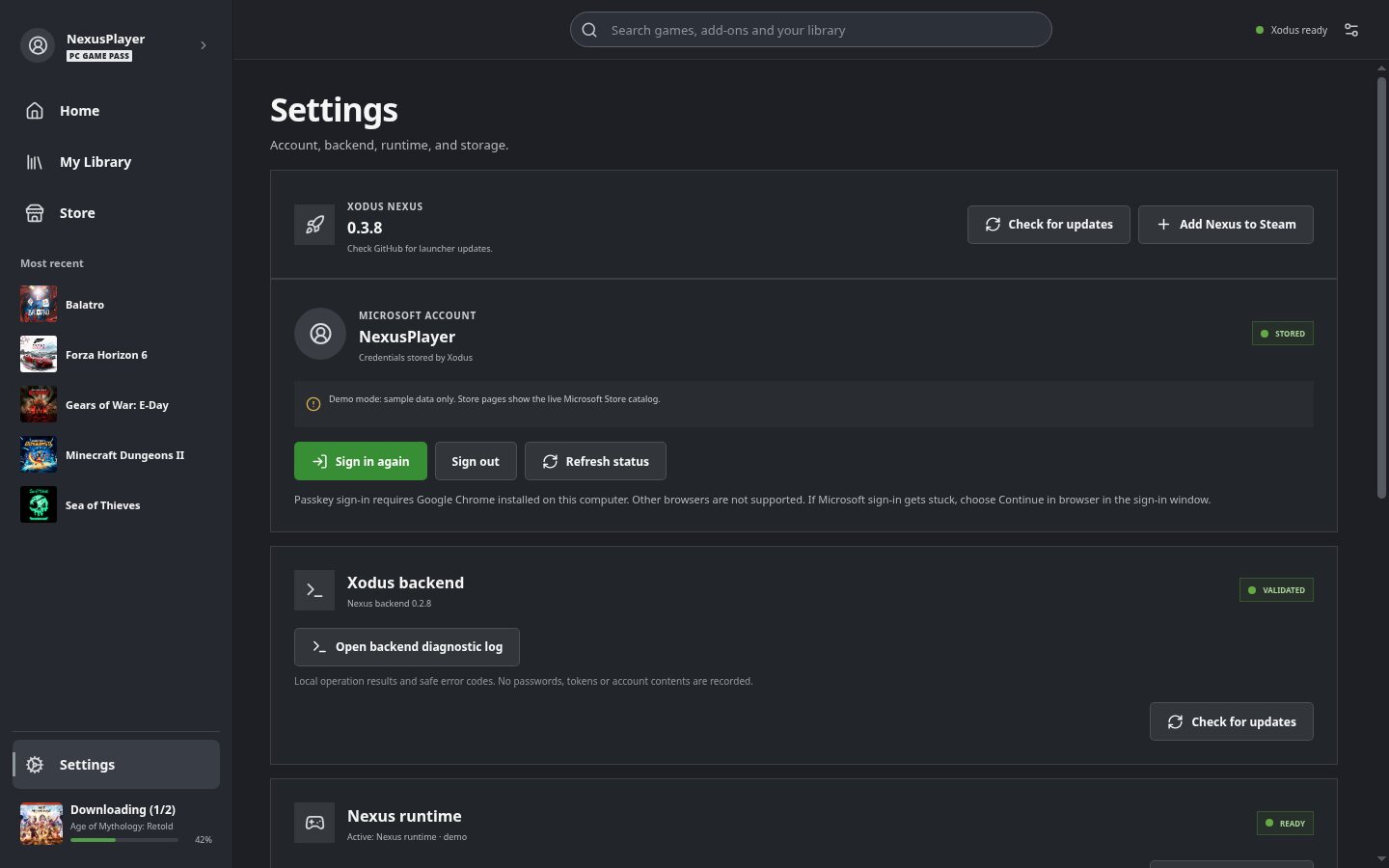1389x868 pixels.
Task: Open the NexusPlayer profile avatar icon in the sidebar
Action: (x=38, y=45)
